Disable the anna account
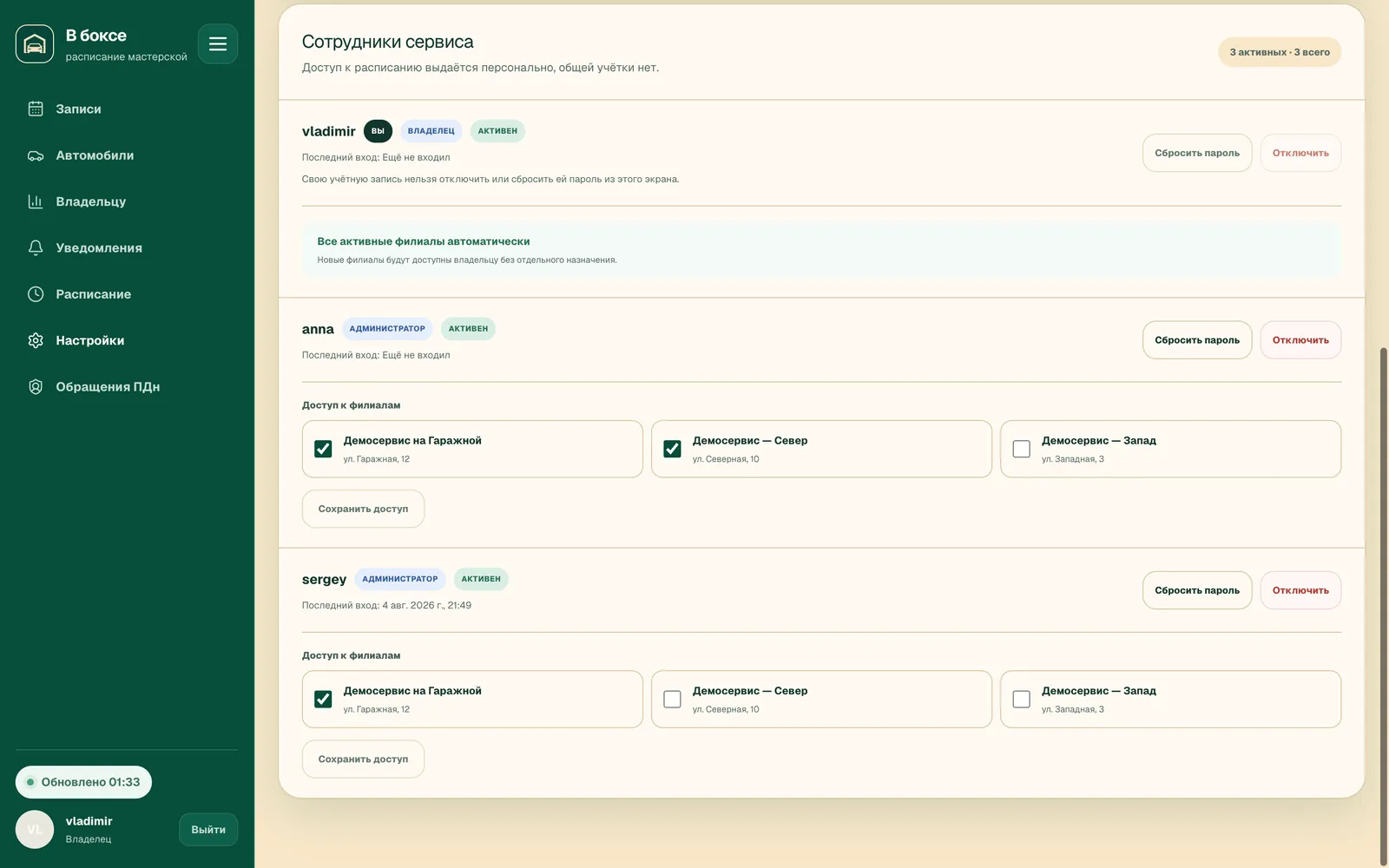Screen dimensions: 1389x868 pos(1300,340)
